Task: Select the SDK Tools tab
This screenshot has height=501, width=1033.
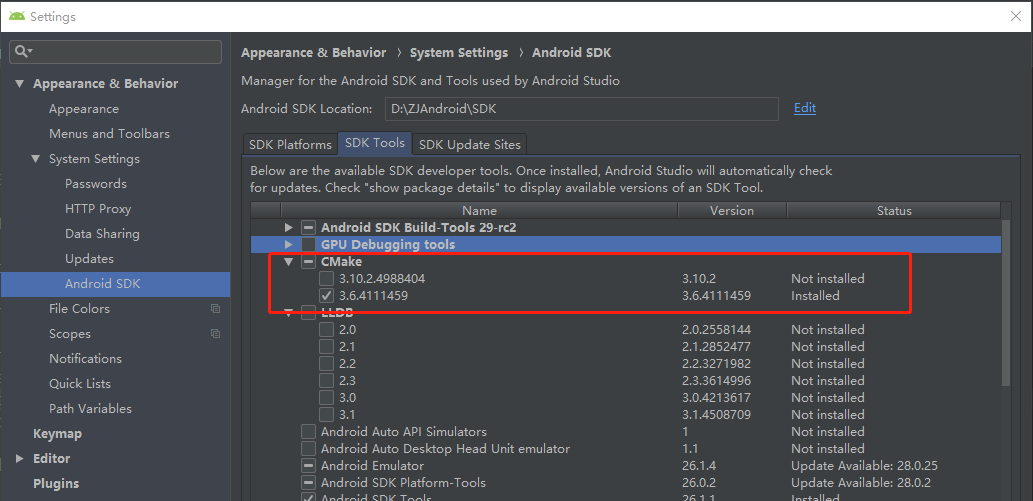Action: (x=375, y=143)
